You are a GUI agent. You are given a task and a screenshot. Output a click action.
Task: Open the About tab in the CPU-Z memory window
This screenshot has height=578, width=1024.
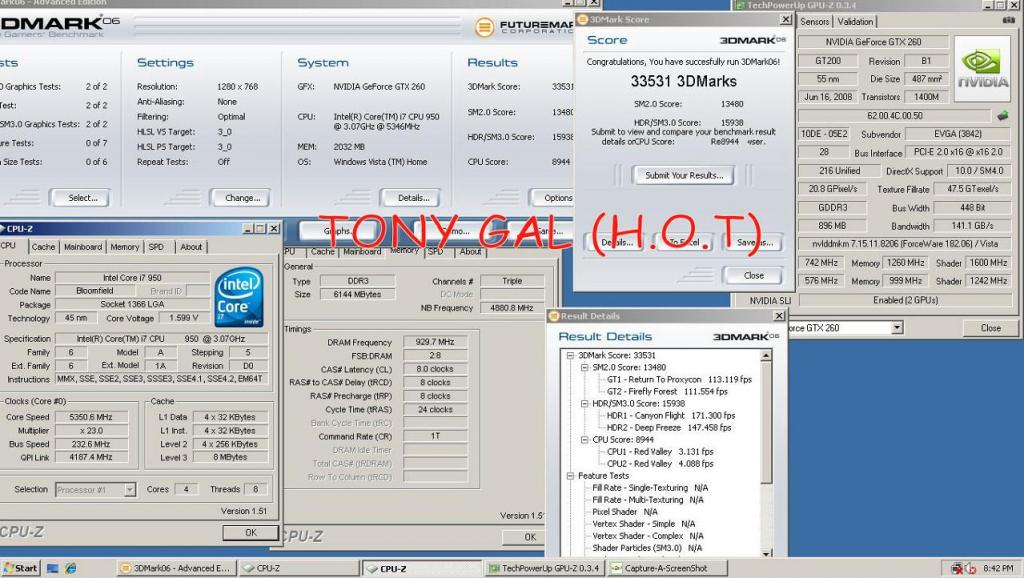coord(470,251)
